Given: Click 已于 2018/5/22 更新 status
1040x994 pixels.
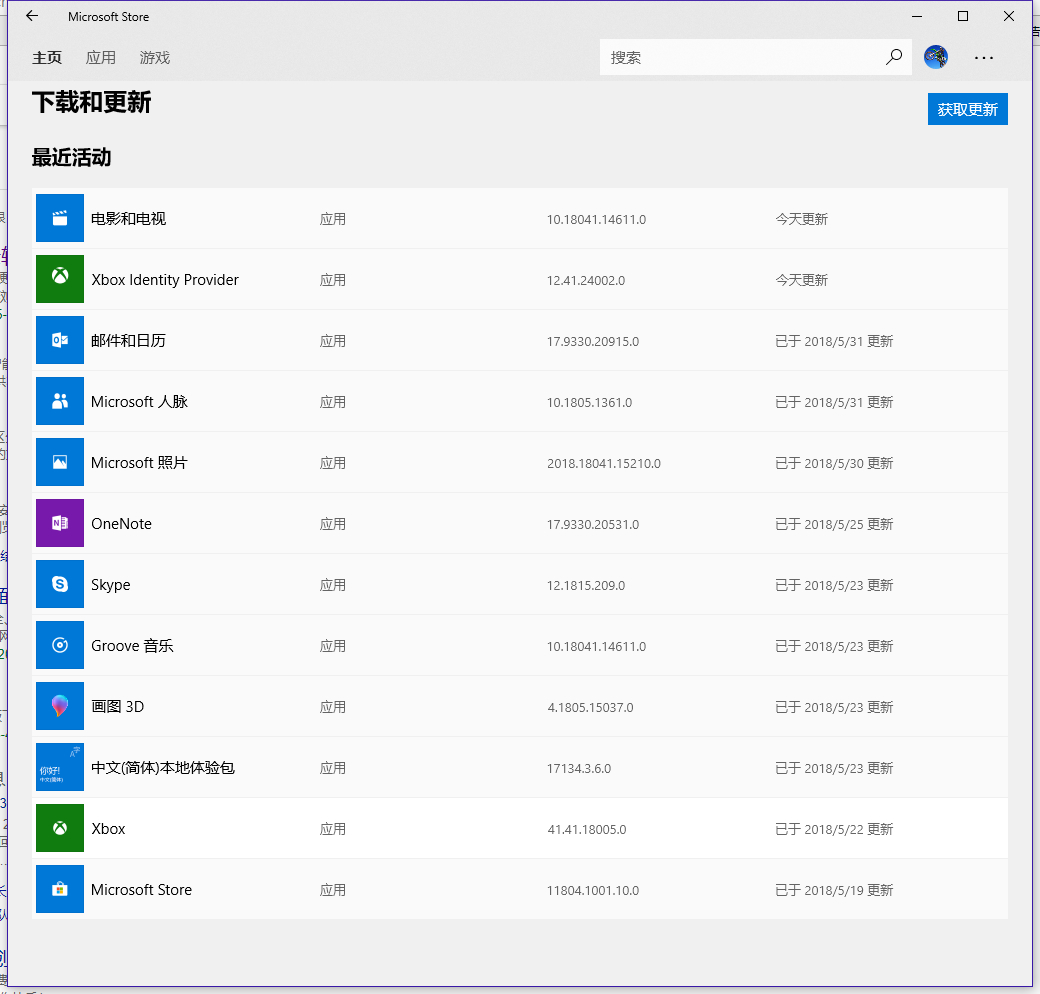Looking at the screenshot, I should click(x=834, y=830).
